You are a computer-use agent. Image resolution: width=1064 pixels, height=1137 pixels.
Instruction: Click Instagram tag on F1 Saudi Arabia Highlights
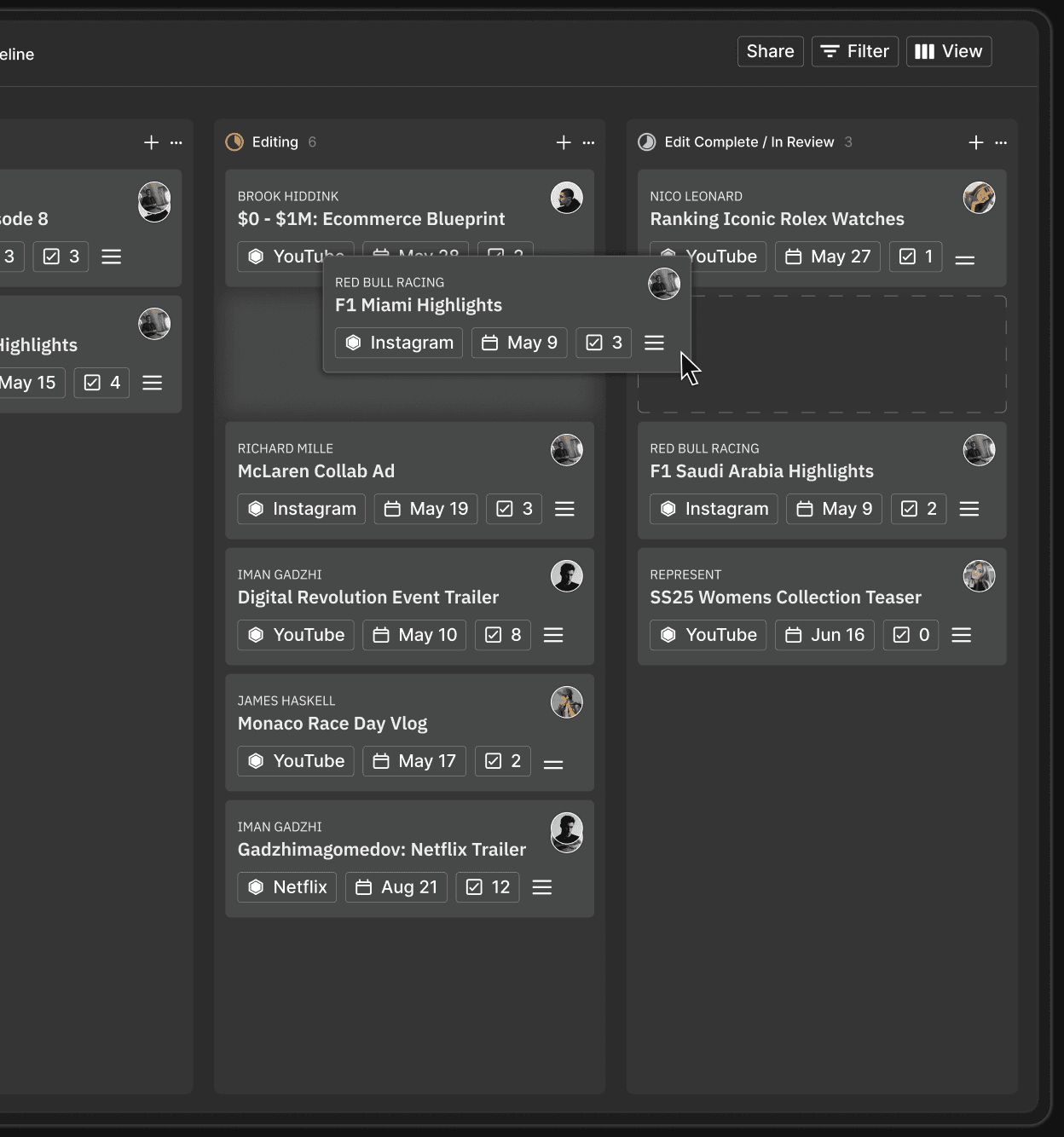click(714, 509)
